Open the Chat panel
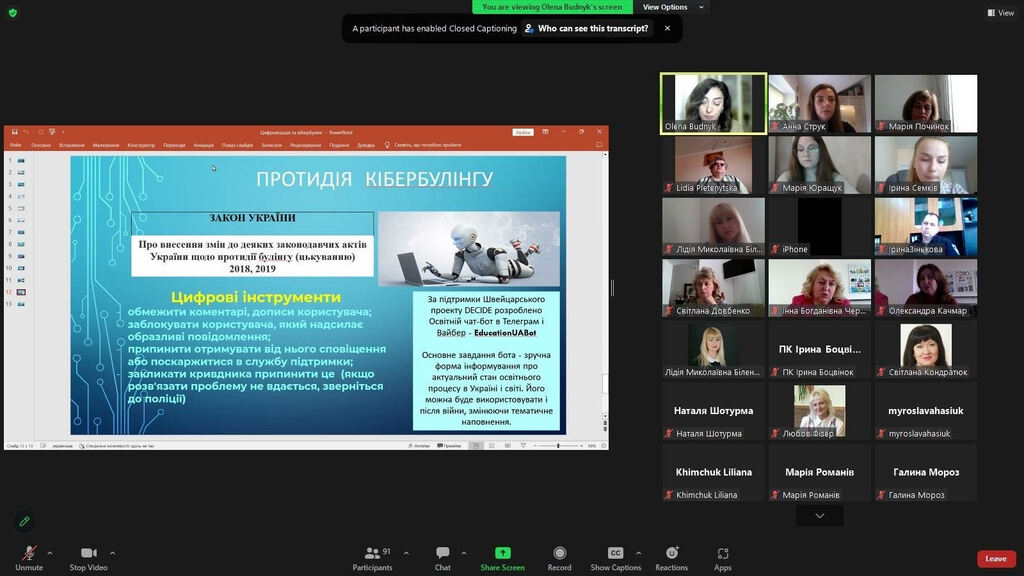This screenshot has height=576, width=1024. (442, 558)
